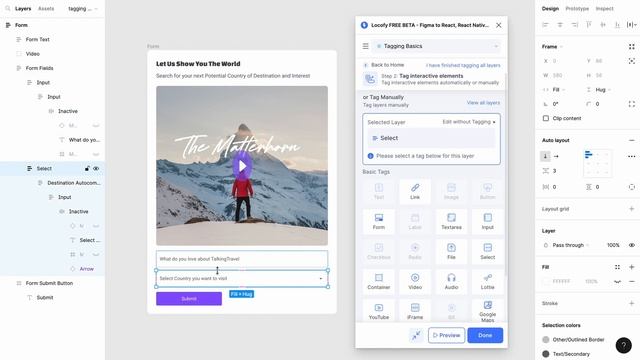The height and width of the screenshot is (360, 640).
Task: Select the Audio tag
Action: coord(451,281)
